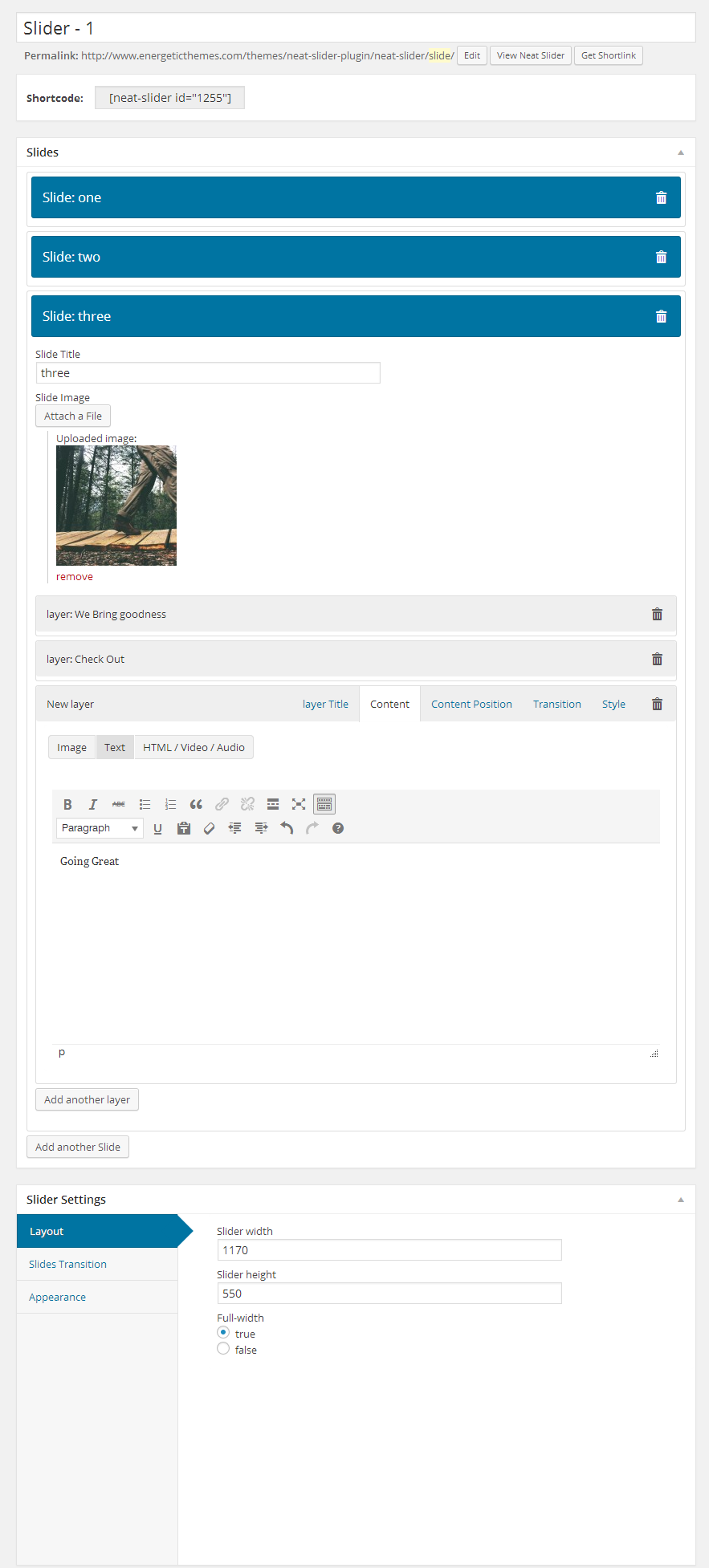
Task: Open the Transition tab
Action: click(x=557, y=704)
